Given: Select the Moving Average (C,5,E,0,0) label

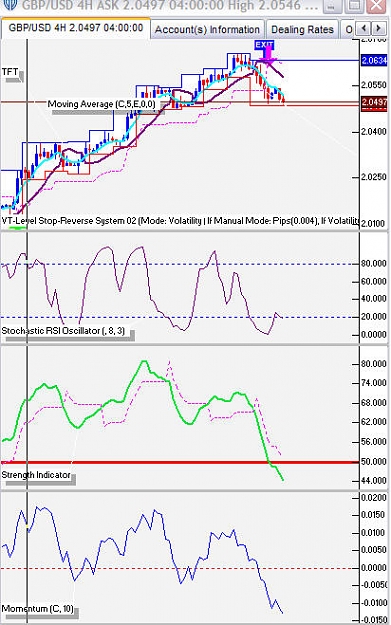Looking at the screenshot, I should 102,104.
